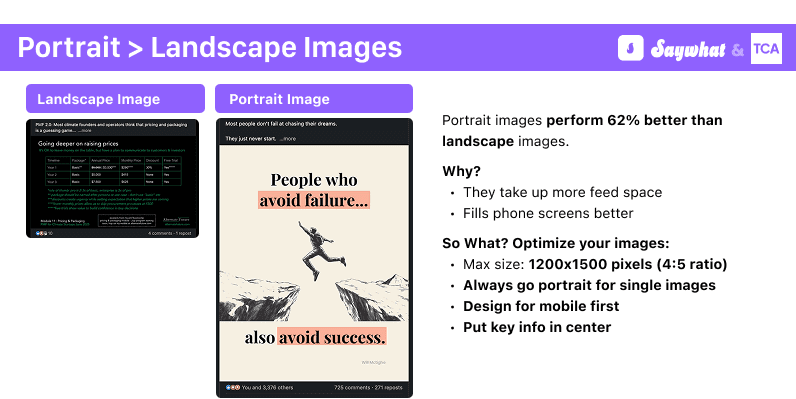Click '725 comments · 271 reposts' text
Viewport: 796px width, 399px height.
pyautogui.click(x=368, y=387)
